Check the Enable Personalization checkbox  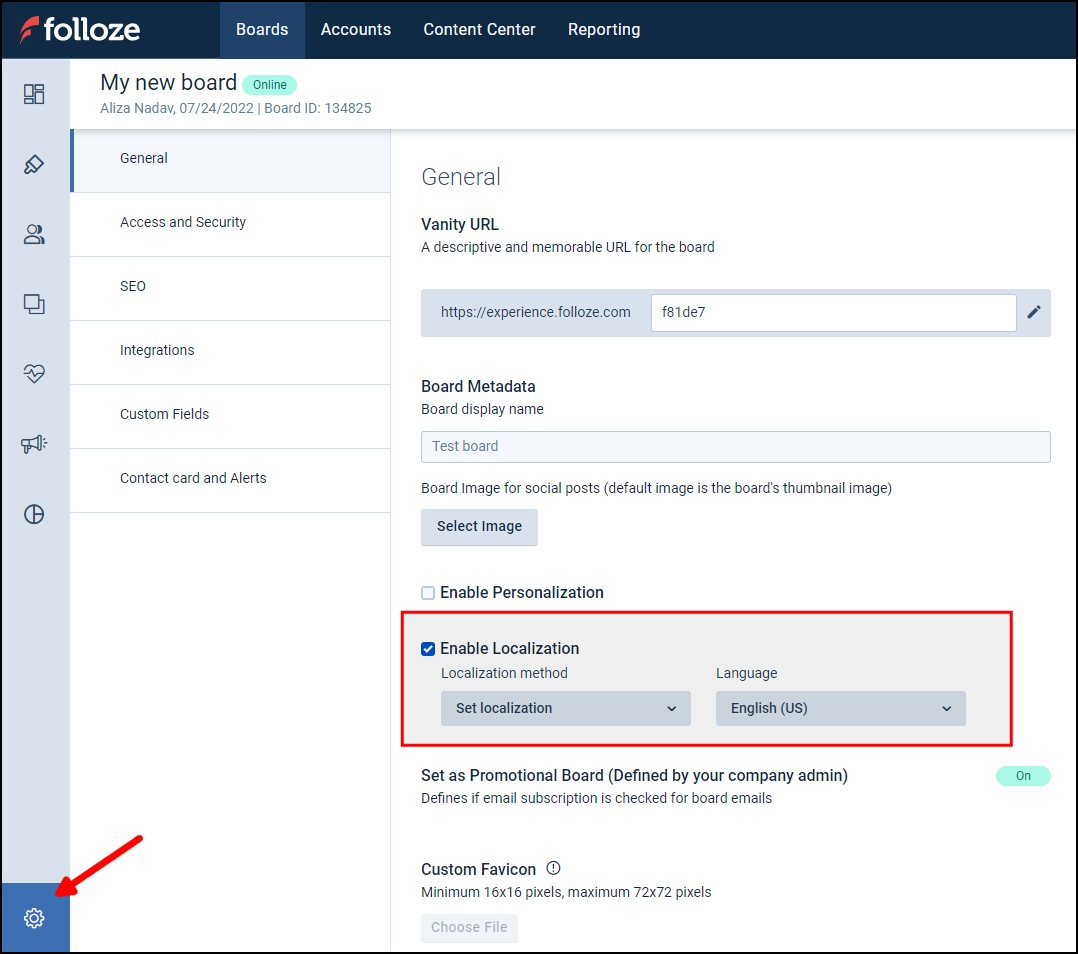pos(428,593)
